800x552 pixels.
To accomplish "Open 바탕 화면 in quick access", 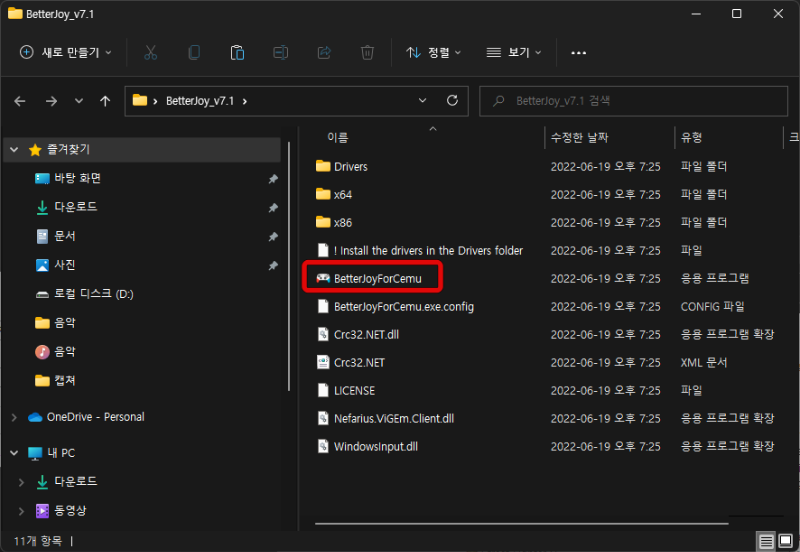I will (78, 178).
